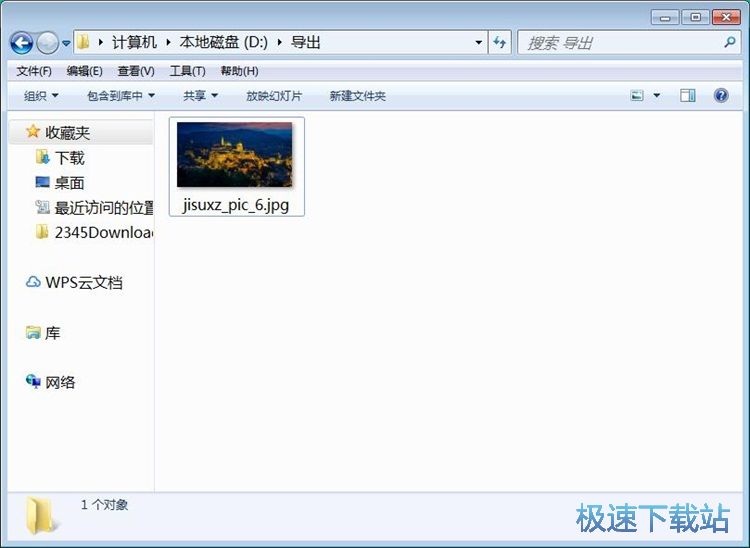This screenshot has height=548, width=750.
Task: Select WPS云文档 in the navigation pane
Action: tap(84, 283)
